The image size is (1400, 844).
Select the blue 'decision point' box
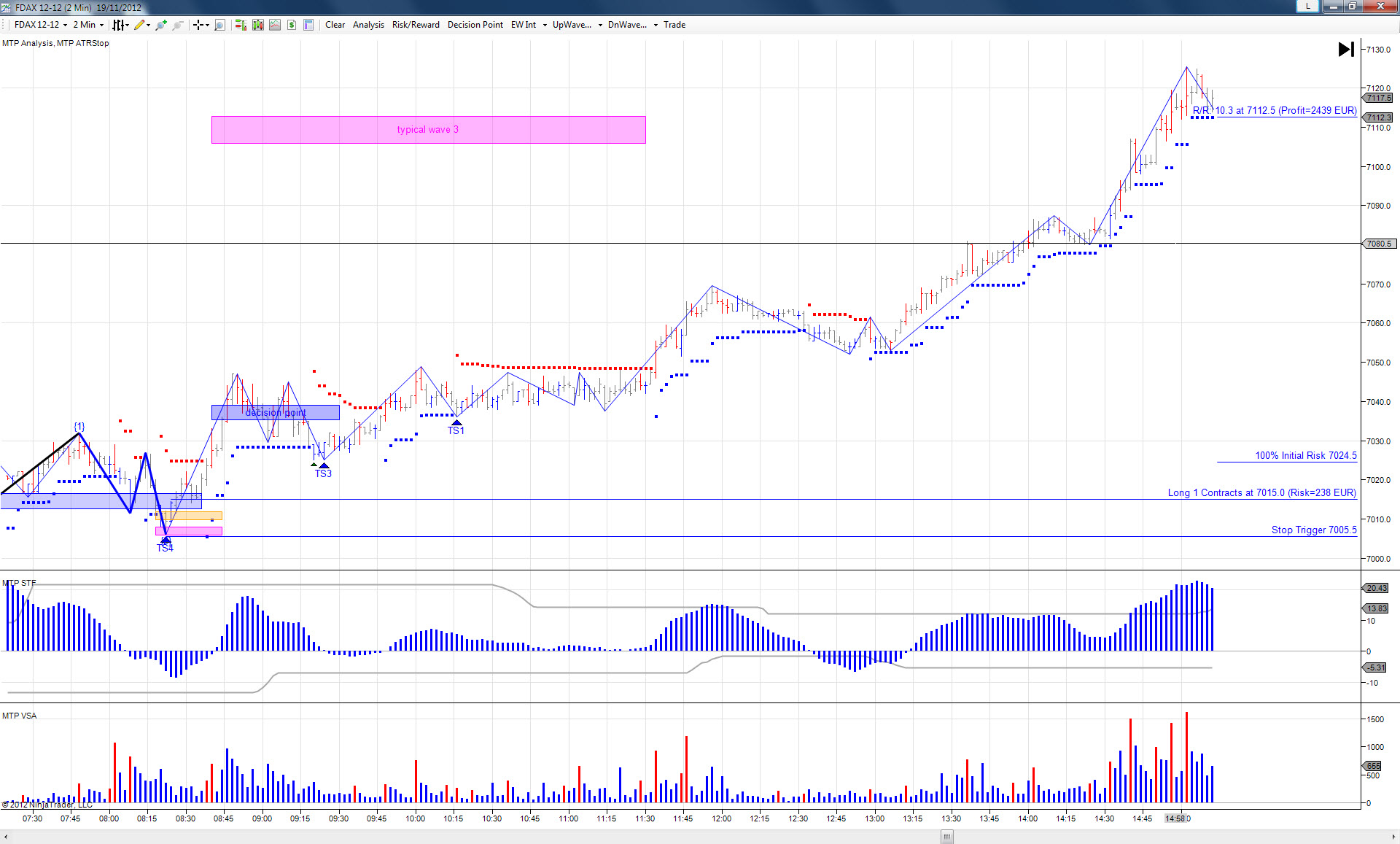pyautogui.click(x=276, y=412)
